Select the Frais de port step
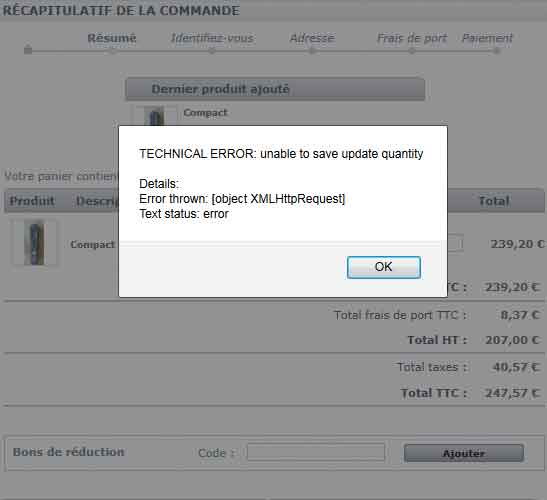The height and width of the screenshot is (500, 547). [412, 38]
